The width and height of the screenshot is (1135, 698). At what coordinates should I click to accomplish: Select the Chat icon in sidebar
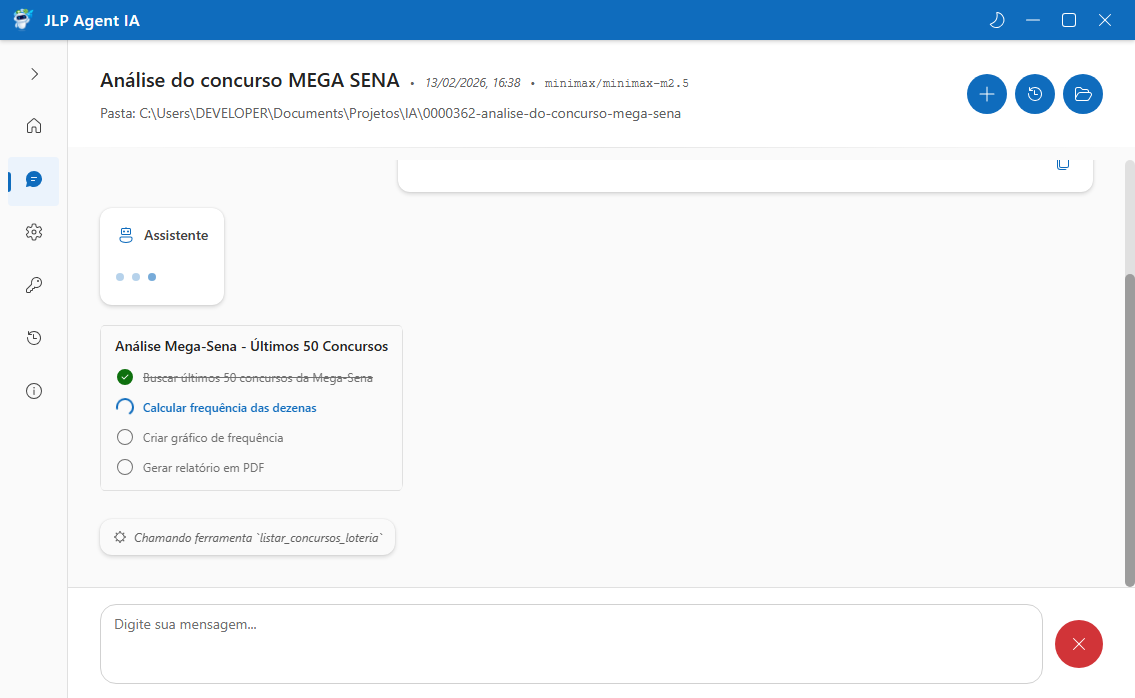(34, 180)
